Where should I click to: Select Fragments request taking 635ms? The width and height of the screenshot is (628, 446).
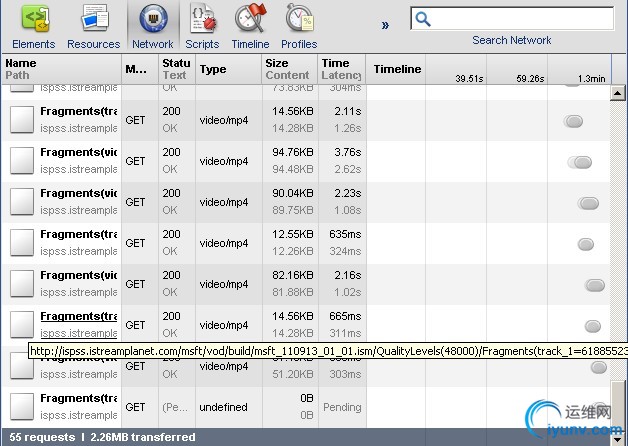tap(78, 235)
